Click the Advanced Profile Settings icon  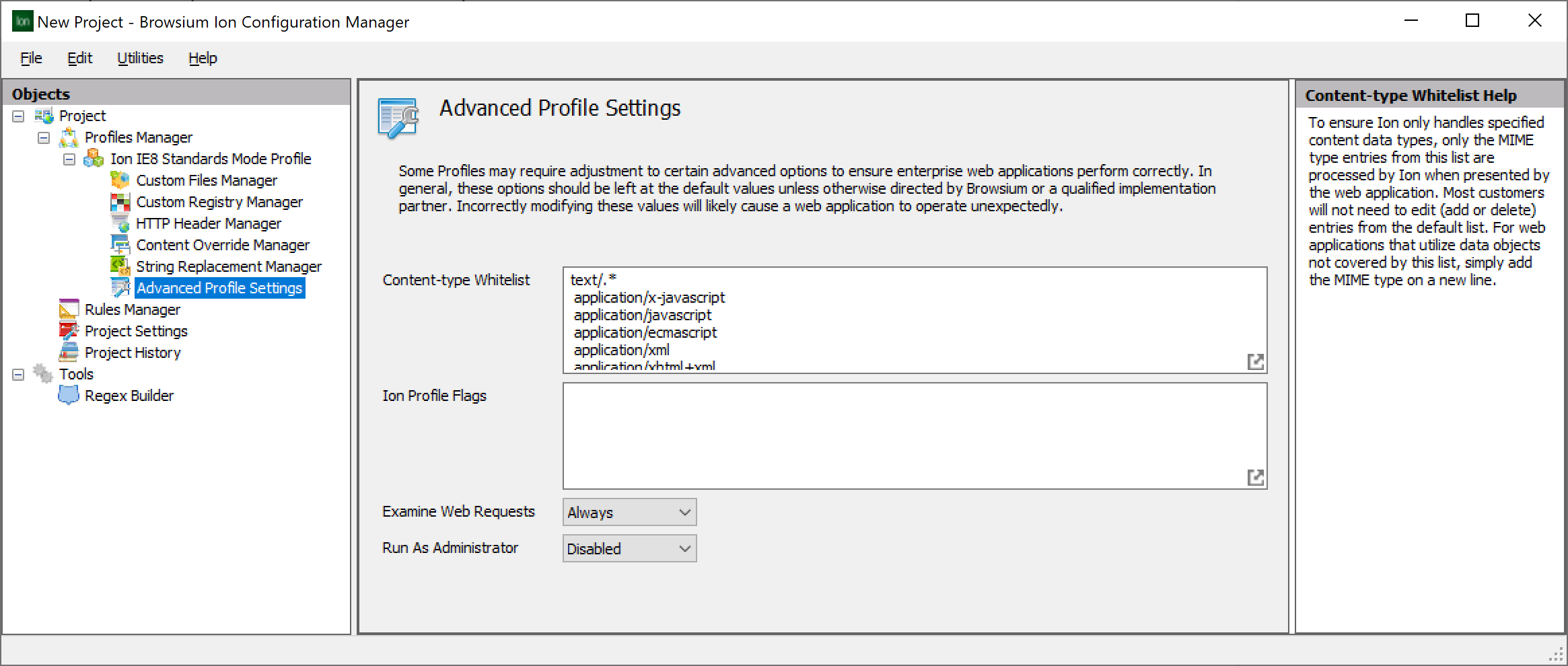pyautogui.click(x=122, y=287)
